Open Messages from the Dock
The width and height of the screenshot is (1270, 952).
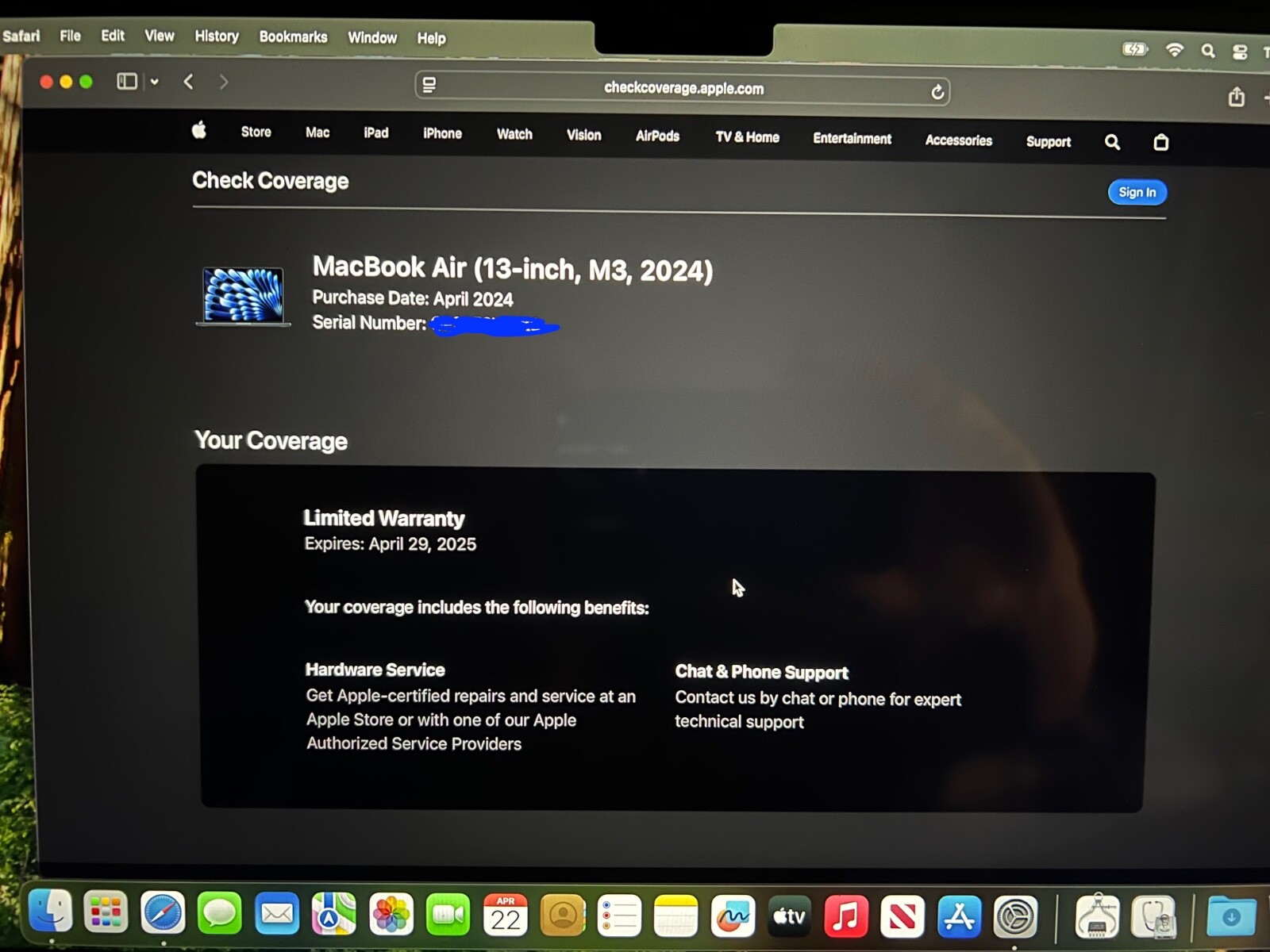pos(220,913)
